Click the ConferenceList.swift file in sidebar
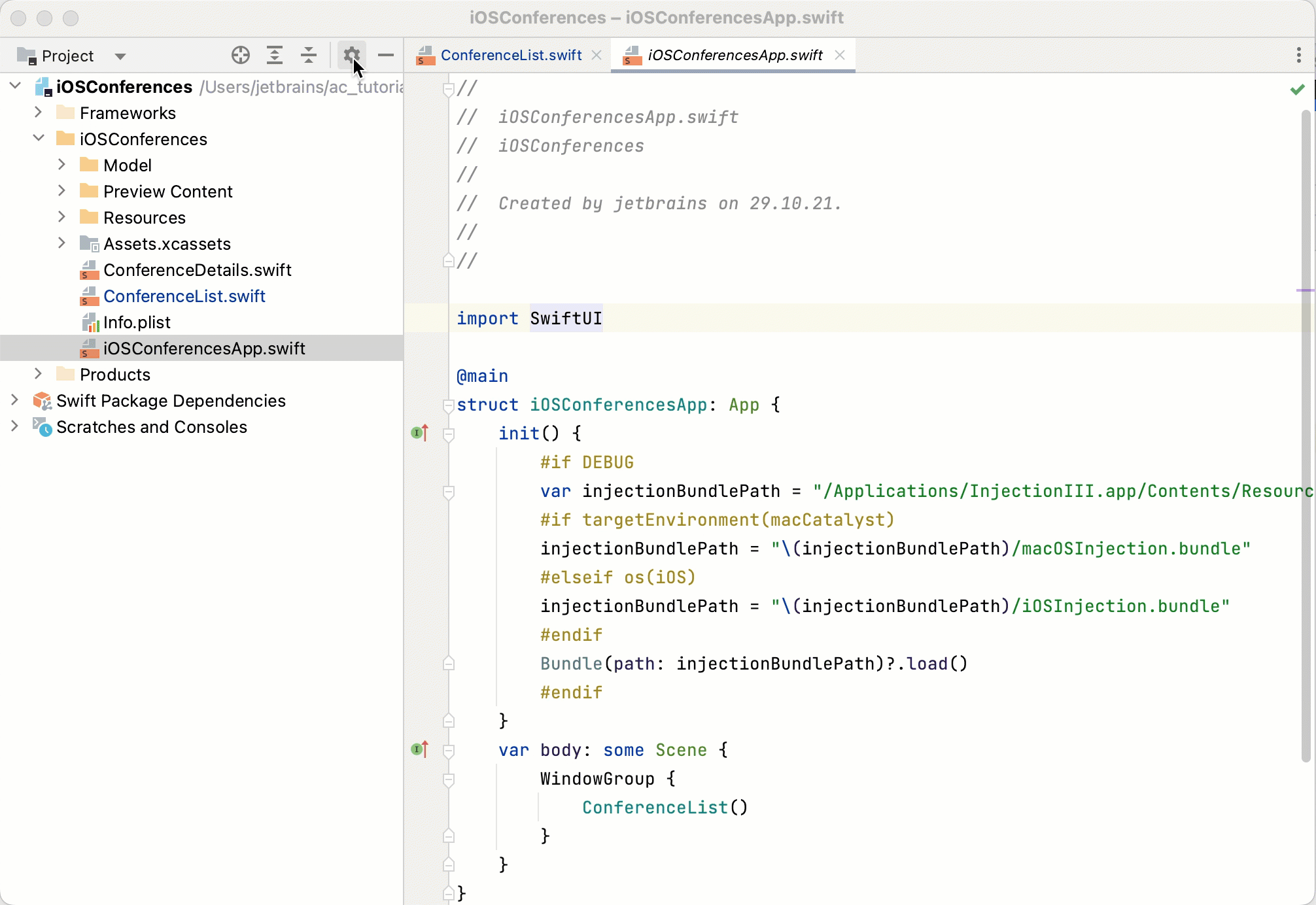The width and height of the screenshot is (1316, 905). [x=185, y=296]
